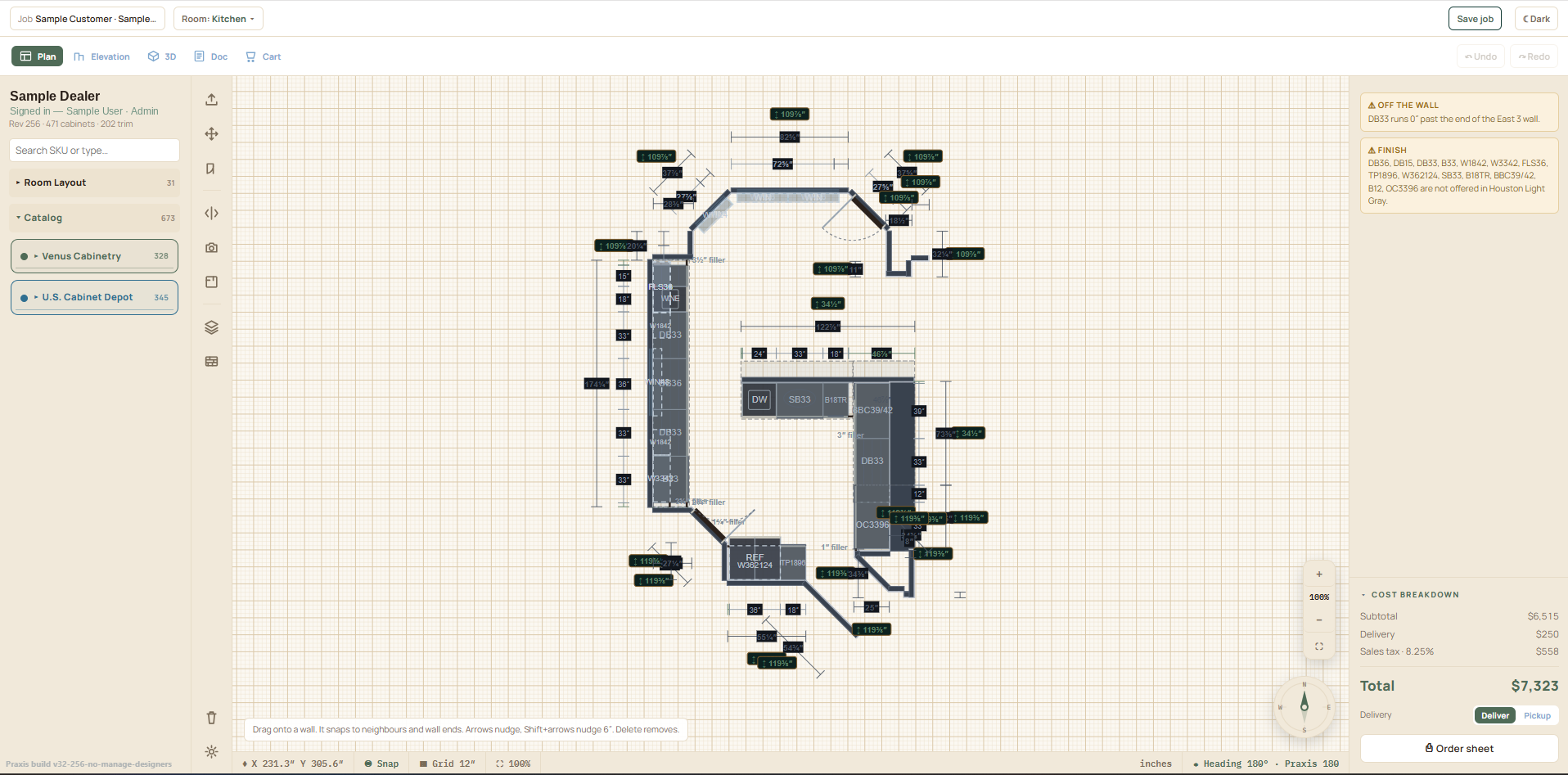1568x775 pixels.
Task: Click the 174¼" wall dimension label
Action: (596, 384)
